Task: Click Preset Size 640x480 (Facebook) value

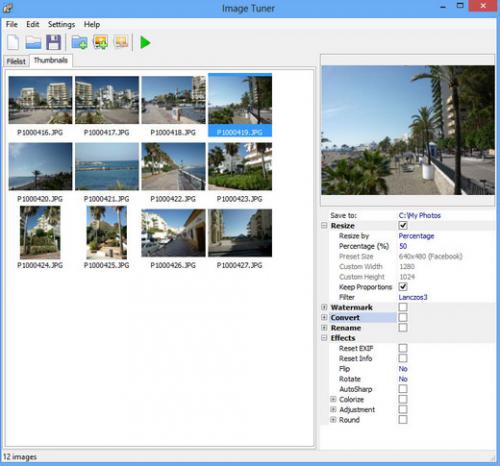Action: tap(431, 256)
